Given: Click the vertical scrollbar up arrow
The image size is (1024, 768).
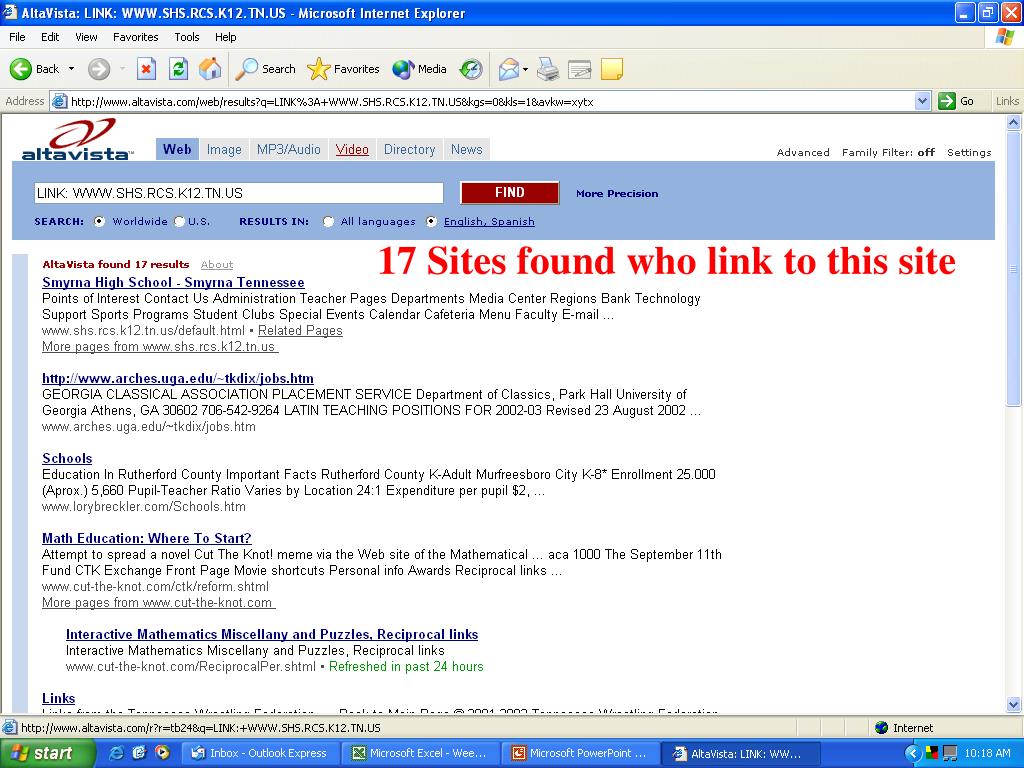Looking at the screenshot, I should (x=1014, y=122).
